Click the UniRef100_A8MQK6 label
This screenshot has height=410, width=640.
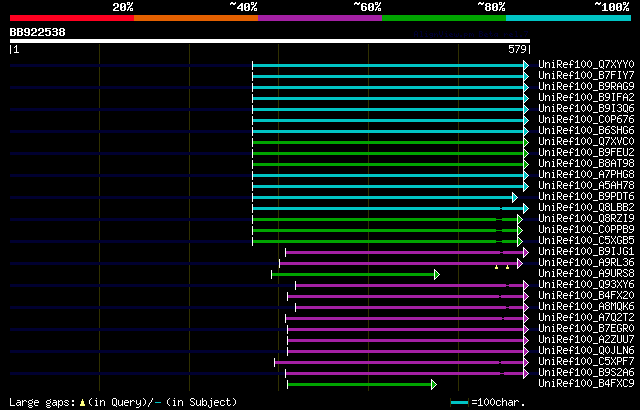586,307
